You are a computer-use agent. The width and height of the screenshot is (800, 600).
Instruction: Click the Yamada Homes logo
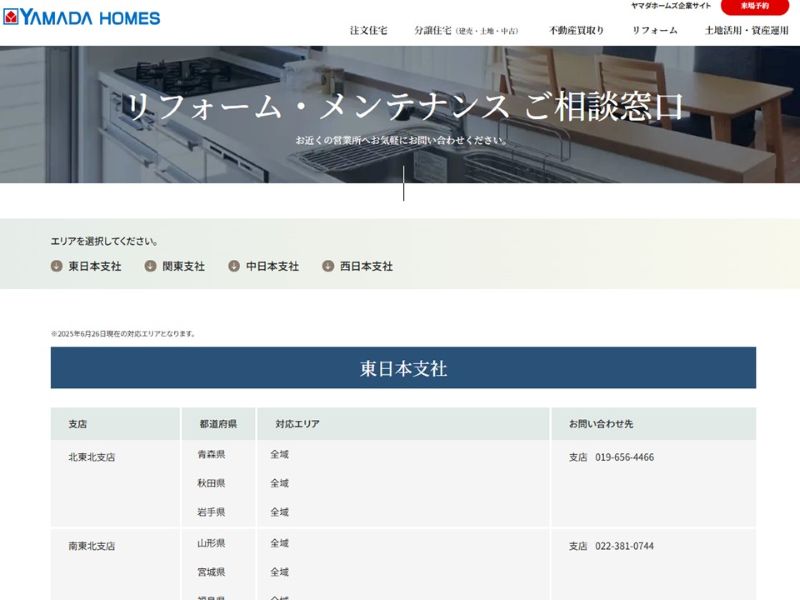coord(81,17)
